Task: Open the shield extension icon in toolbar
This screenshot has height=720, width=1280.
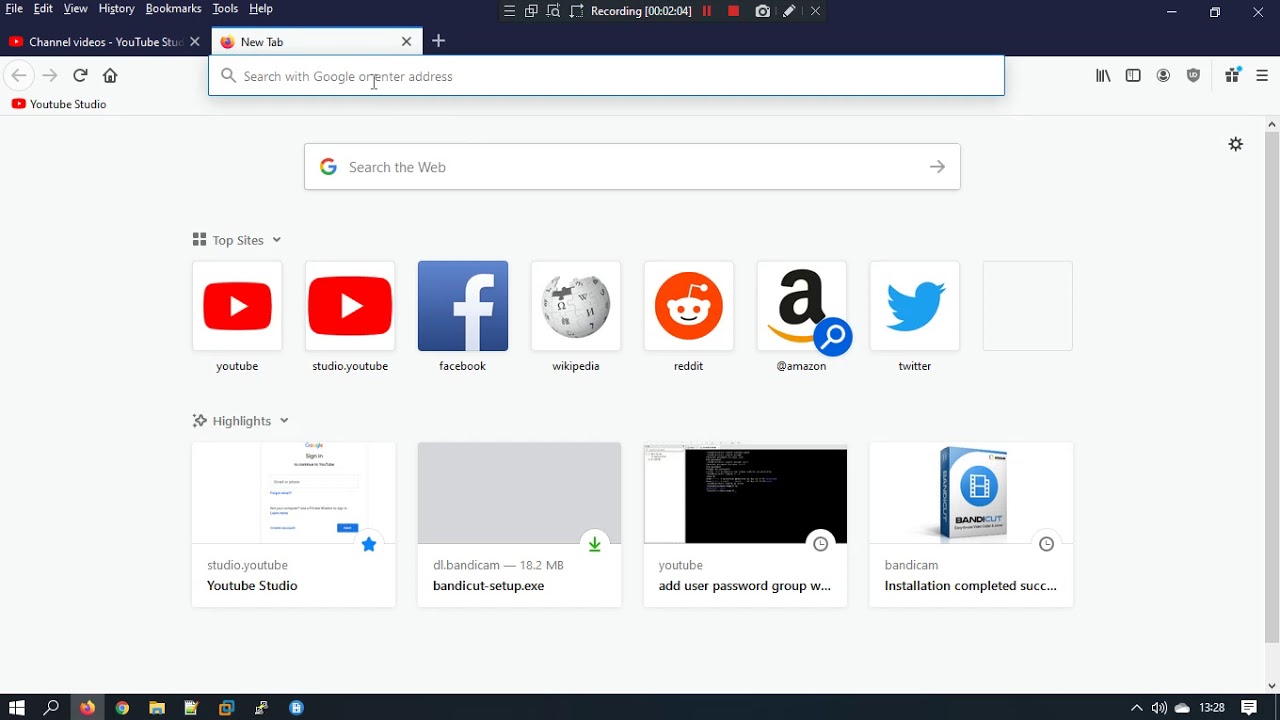Action: point(1193,75)
